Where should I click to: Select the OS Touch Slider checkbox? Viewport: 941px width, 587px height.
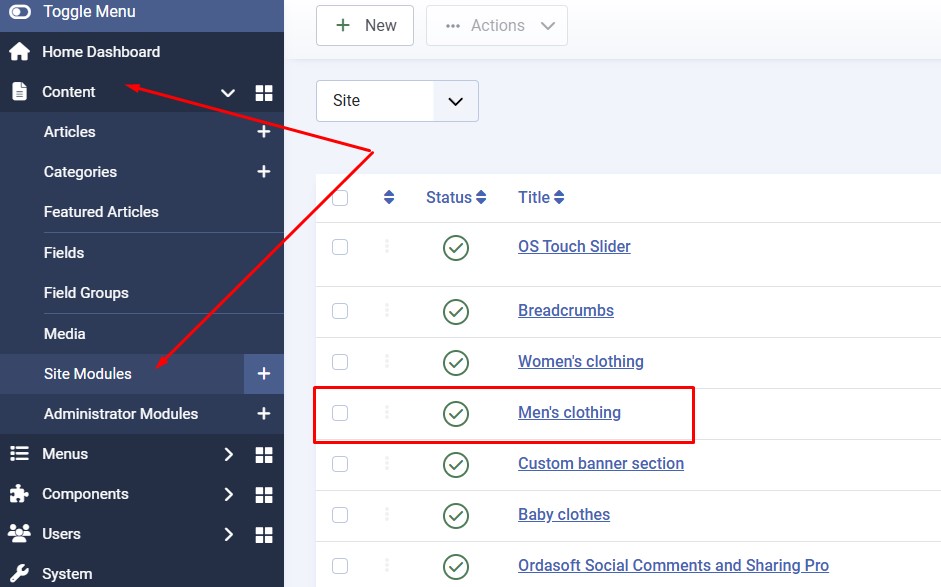(340, 247)
